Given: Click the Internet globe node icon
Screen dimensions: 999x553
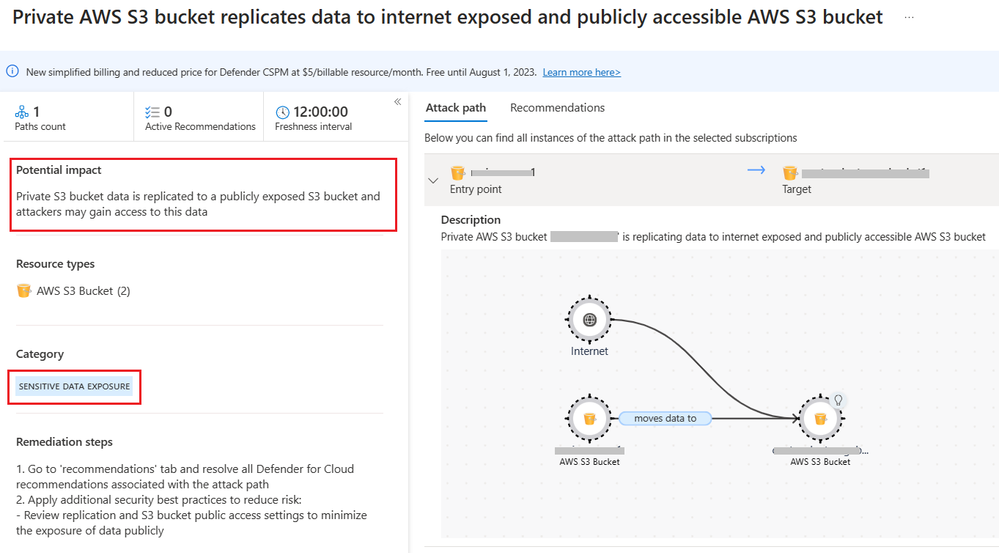Looking at the screenshot, I should (x=589, y=320).
